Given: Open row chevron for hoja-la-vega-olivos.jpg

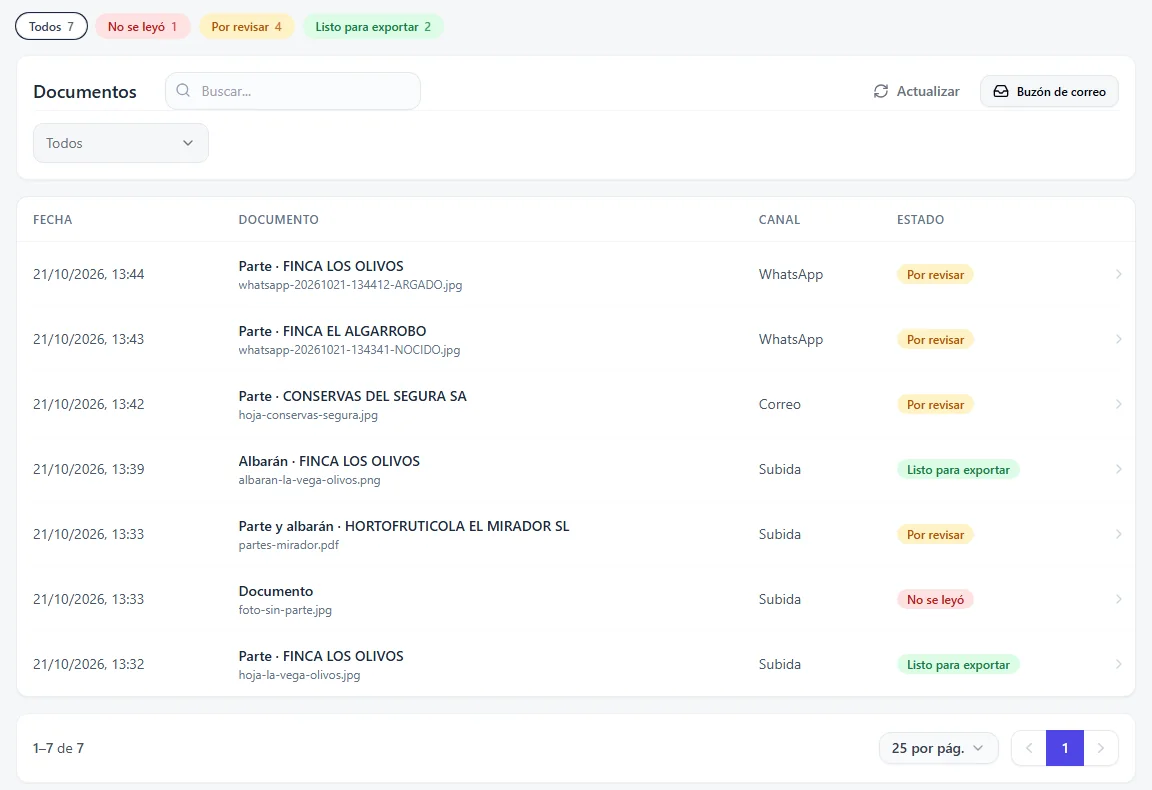Looking at the screenshot, I should click(1118, 664).
